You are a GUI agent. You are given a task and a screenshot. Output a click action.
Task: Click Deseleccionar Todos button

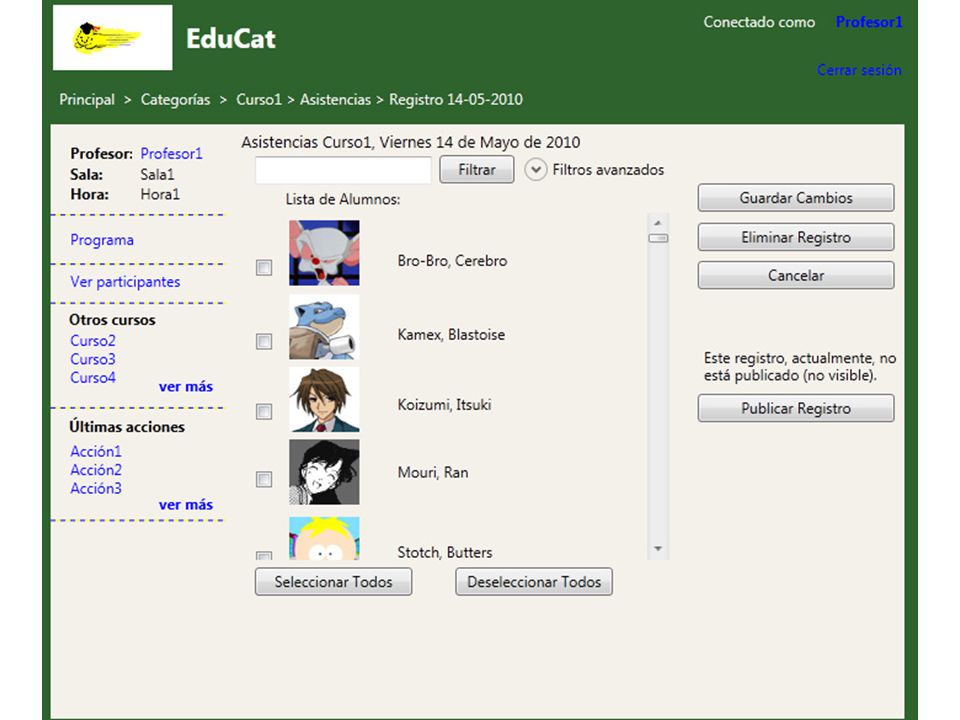click(x=534, y=582)
